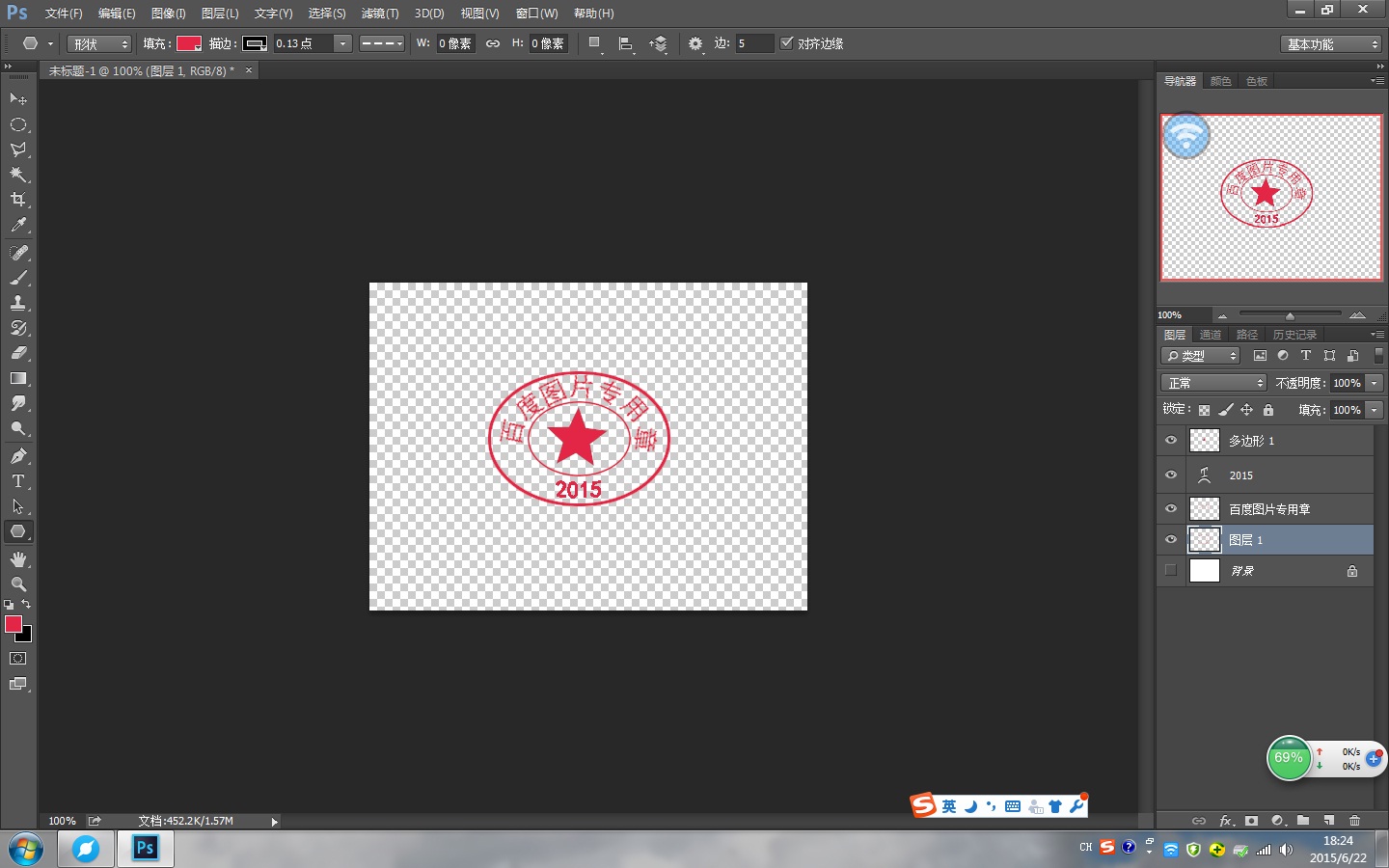
Task: Click fill color swatch in options bar
Action: click(189, 43)
